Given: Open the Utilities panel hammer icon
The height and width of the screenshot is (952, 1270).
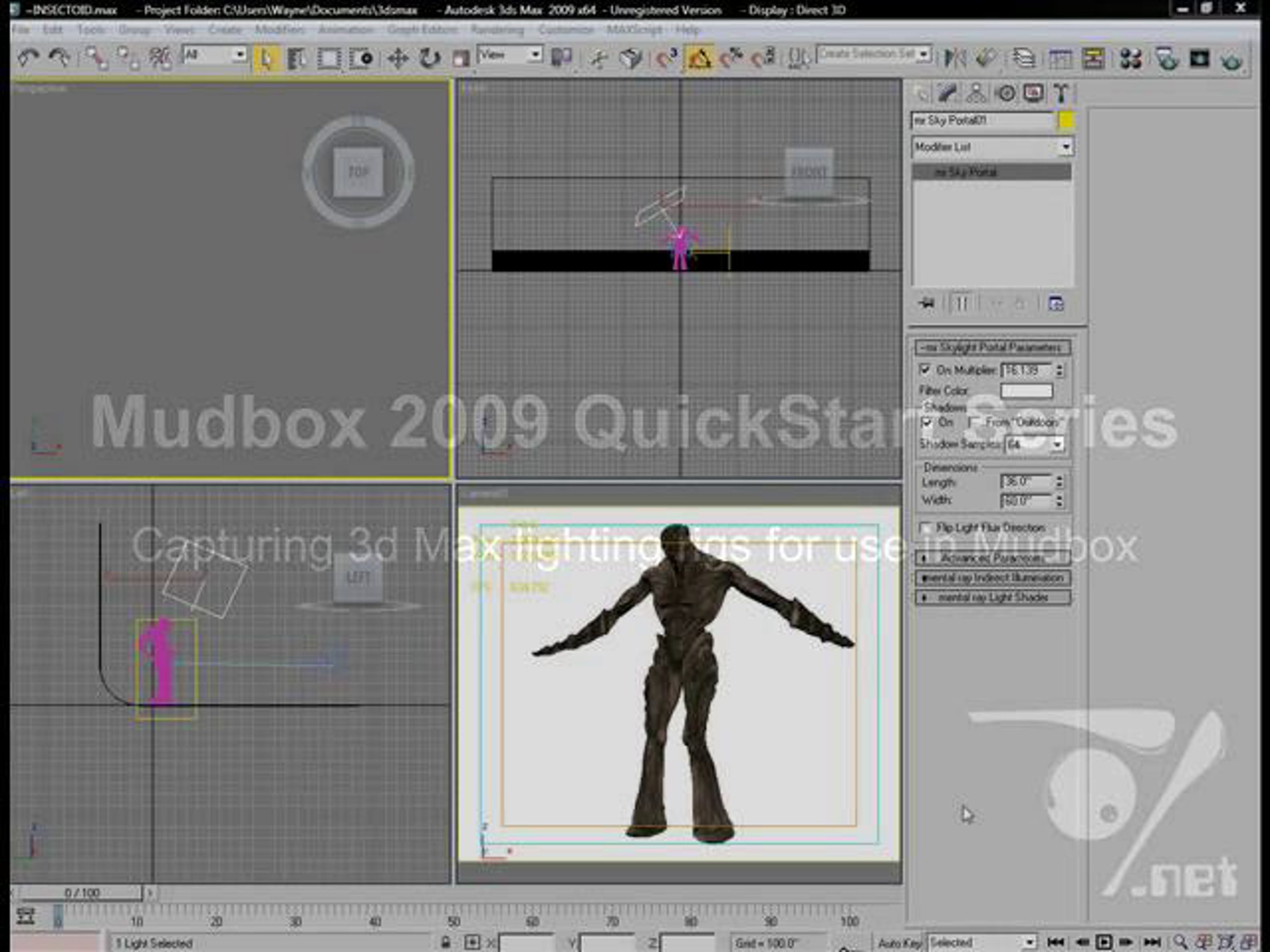Looking at the screenshot, I should point(1060,94).
